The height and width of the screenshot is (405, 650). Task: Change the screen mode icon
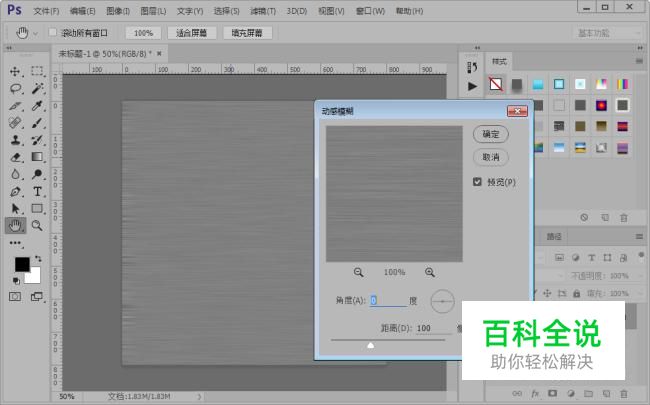click(x=37, y=296)
